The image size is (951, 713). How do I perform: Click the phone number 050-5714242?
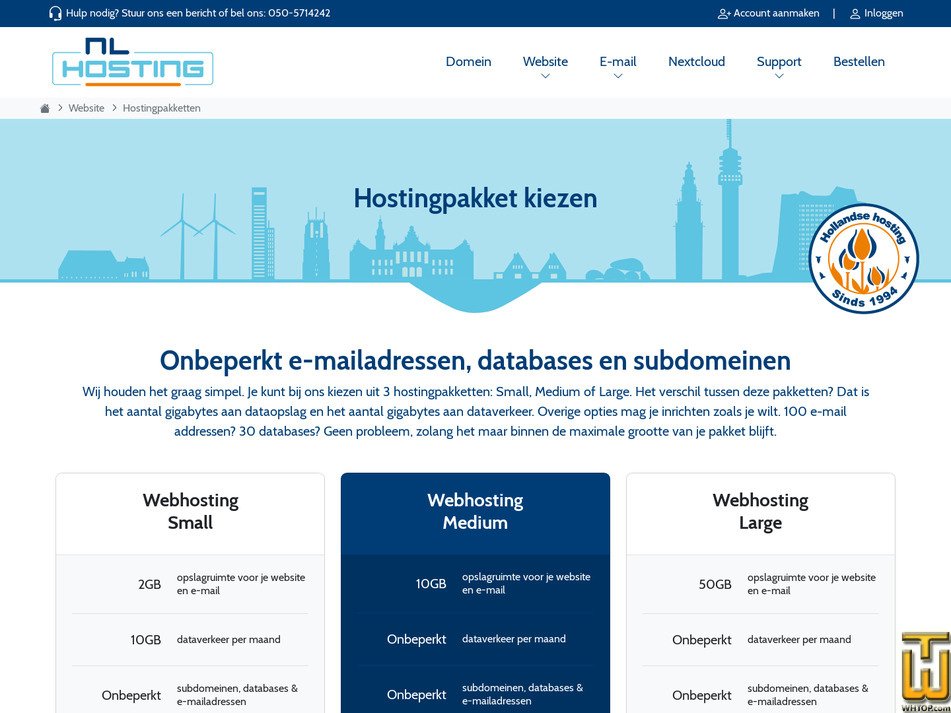click(300, 13)
